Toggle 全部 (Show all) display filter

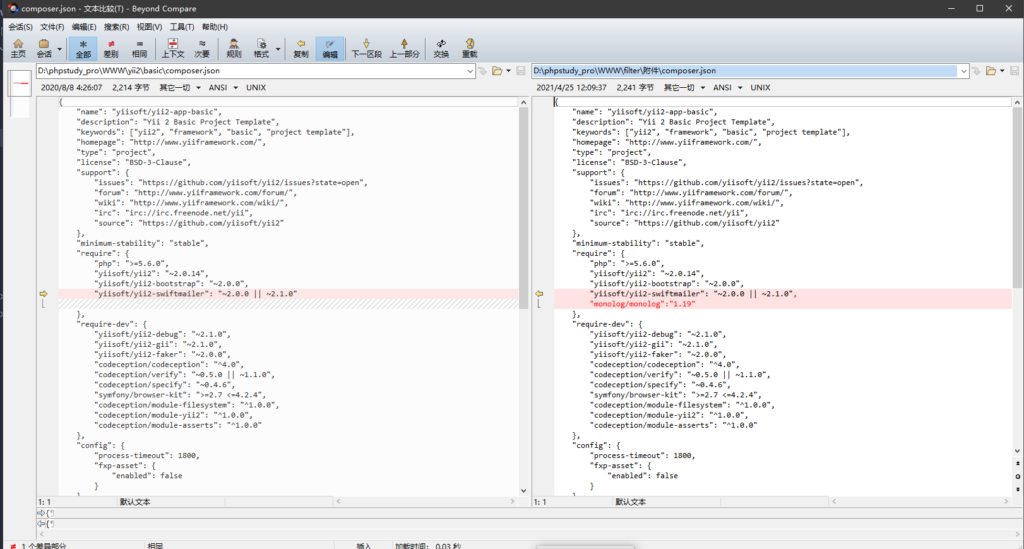coord(83,48)
